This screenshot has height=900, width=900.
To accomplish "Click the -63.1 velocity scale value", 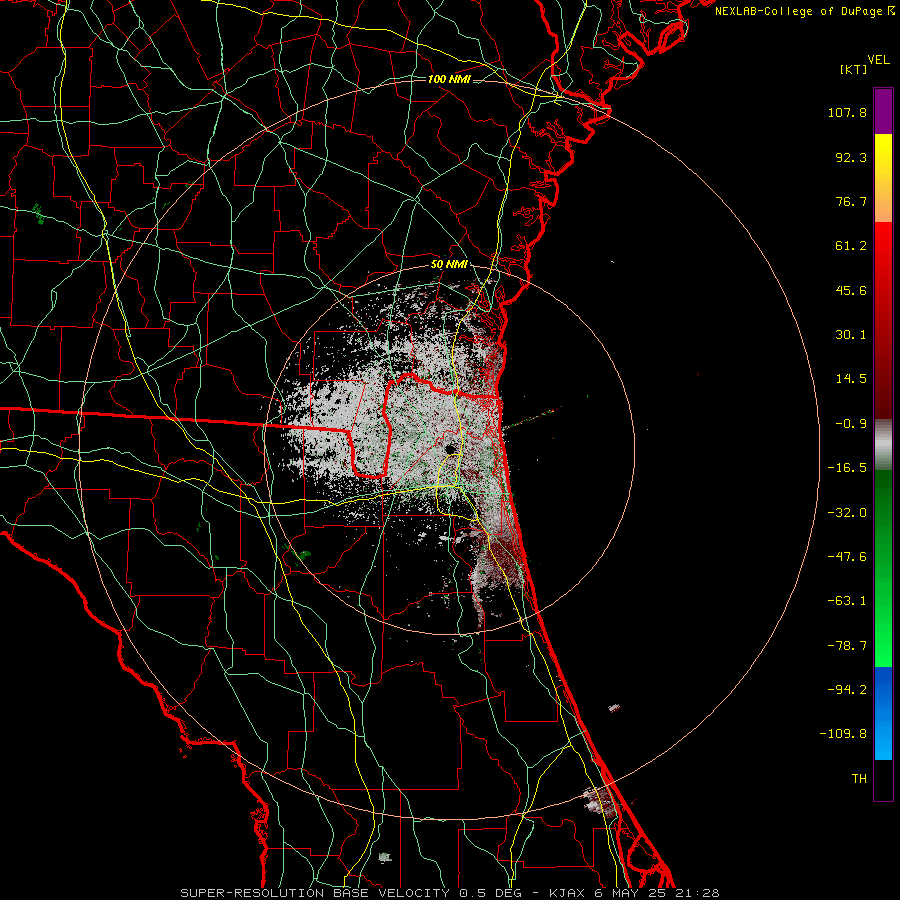I will coord(847,601).
